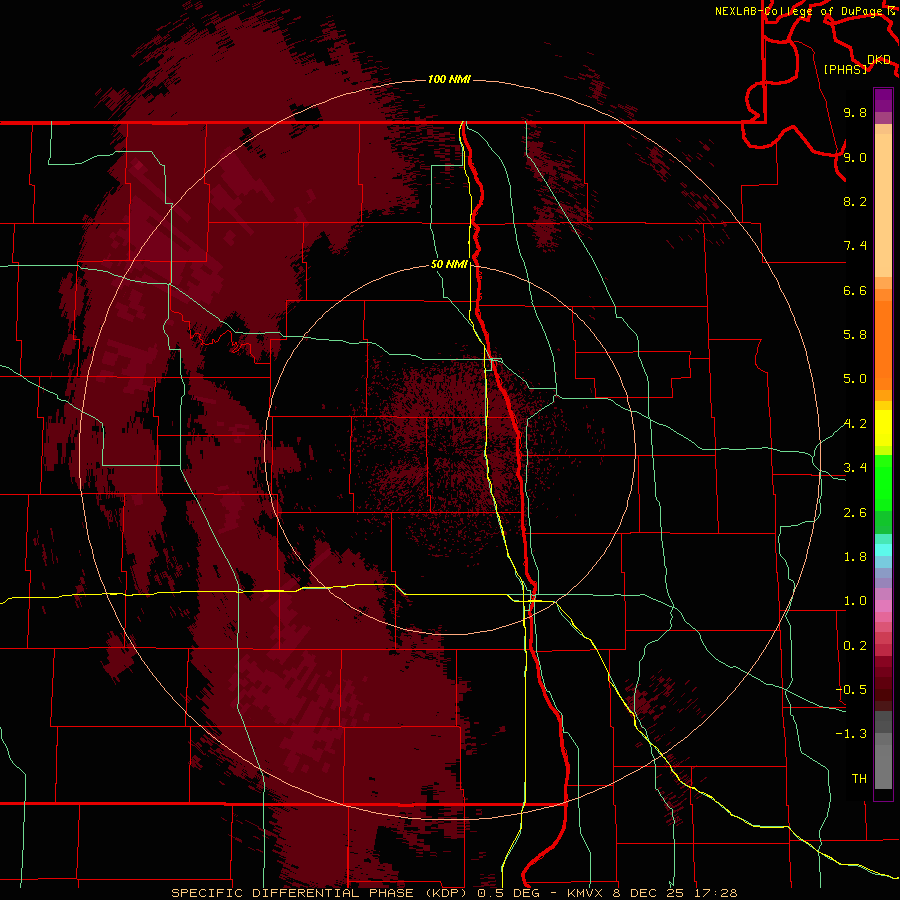Click the small arrow icon after DuPage
900x900 pixels.
[891, 10]
